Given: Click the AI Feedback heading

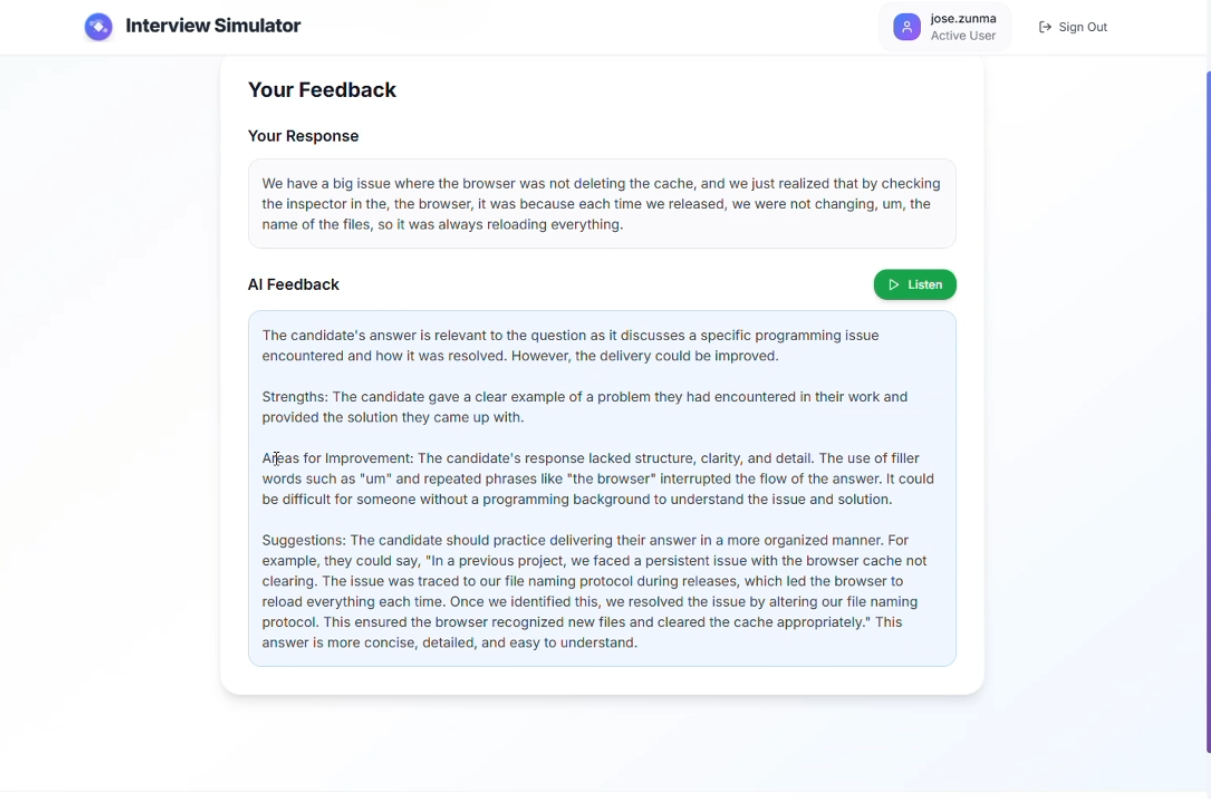Looking at the screenshot, I should (293, 285).
